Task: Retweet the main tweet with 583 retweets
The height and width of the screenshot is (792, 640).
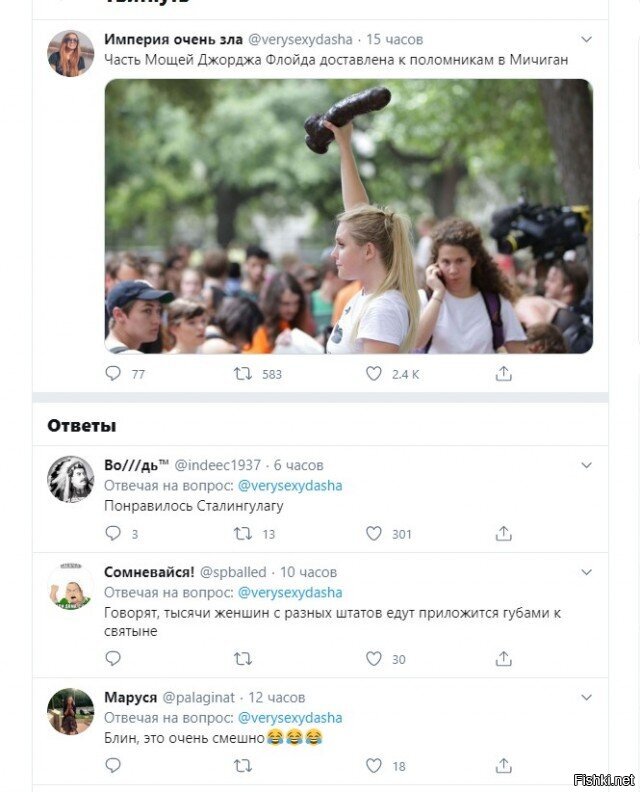Action: (x=243, y=374)
